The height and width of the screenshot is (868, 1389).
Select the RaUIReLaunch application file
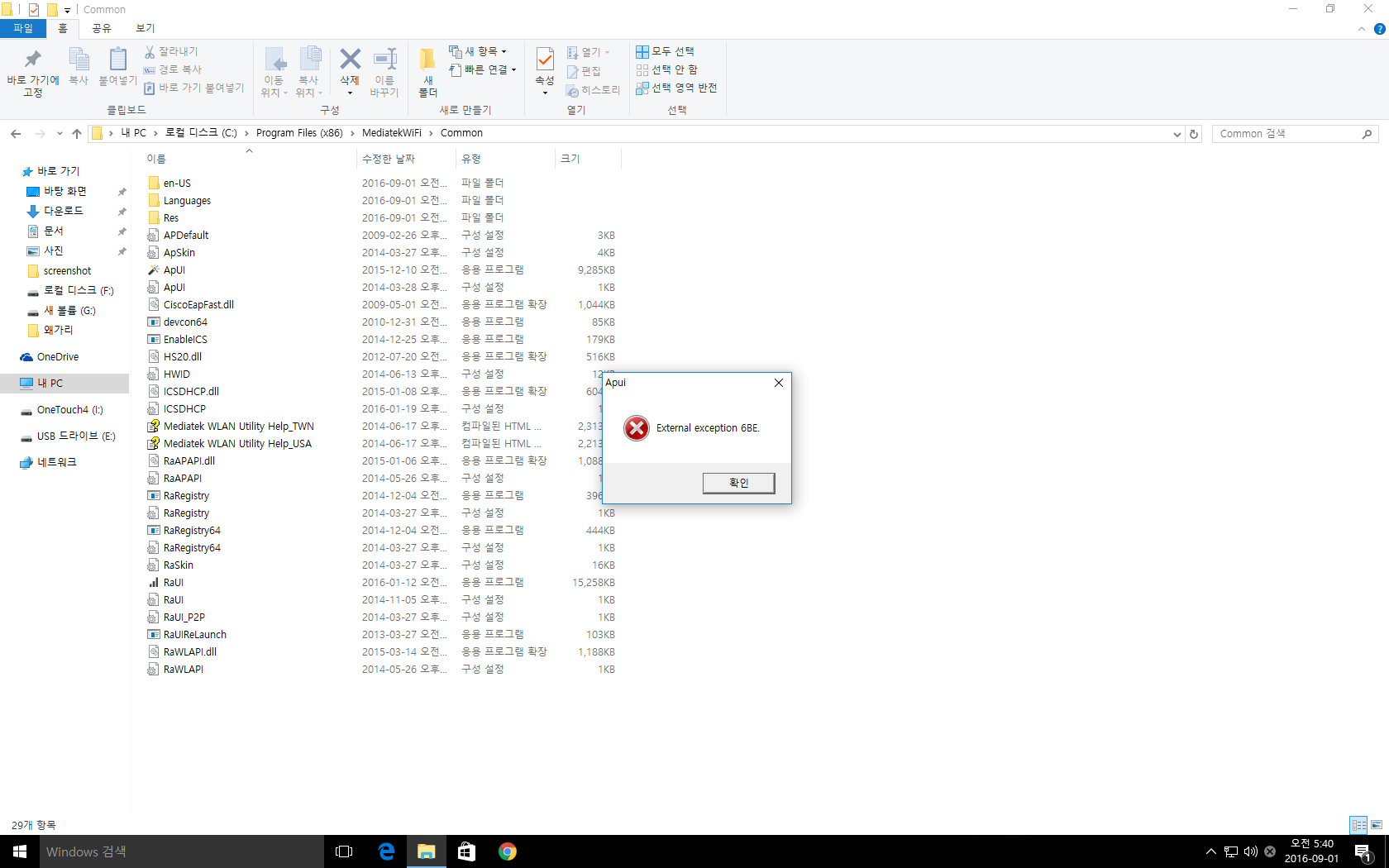(x=194, y=635)
